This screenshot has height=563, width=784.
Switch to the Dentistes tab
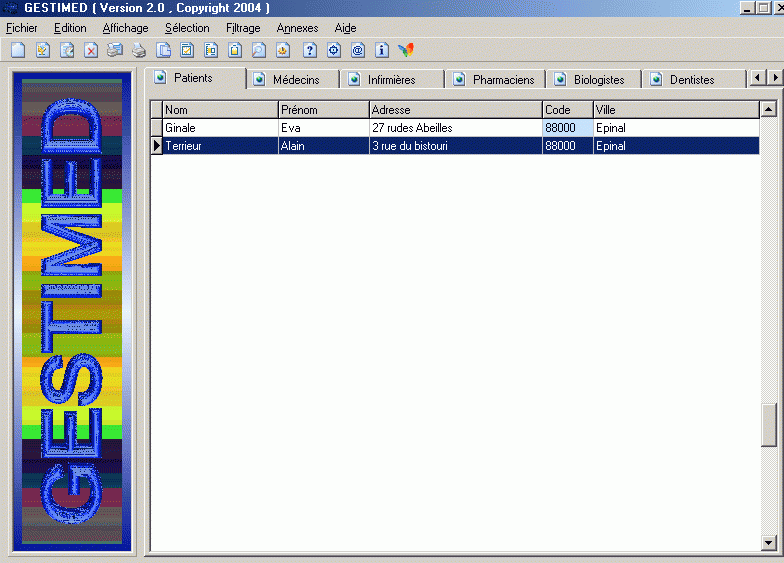[694, 80]
